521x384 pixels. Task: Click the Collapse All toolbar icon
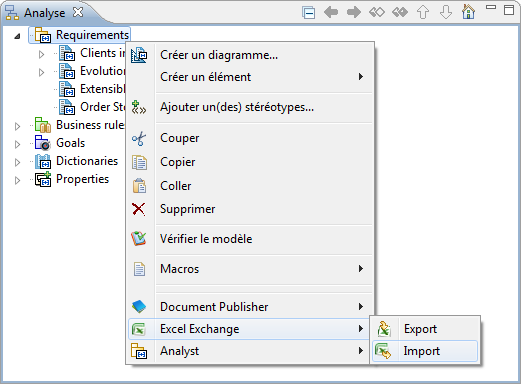pyautogui.click(x=308, y=13)
